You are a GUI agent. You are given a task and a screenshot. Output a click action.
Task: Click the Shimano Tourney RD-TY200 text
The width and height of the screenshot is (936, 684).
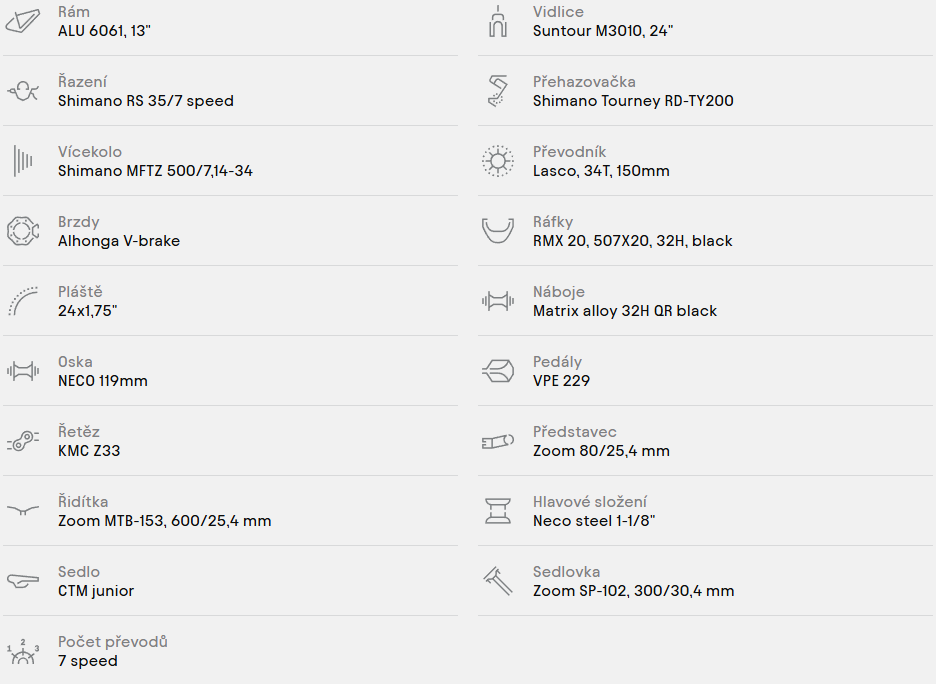[633, 101]
